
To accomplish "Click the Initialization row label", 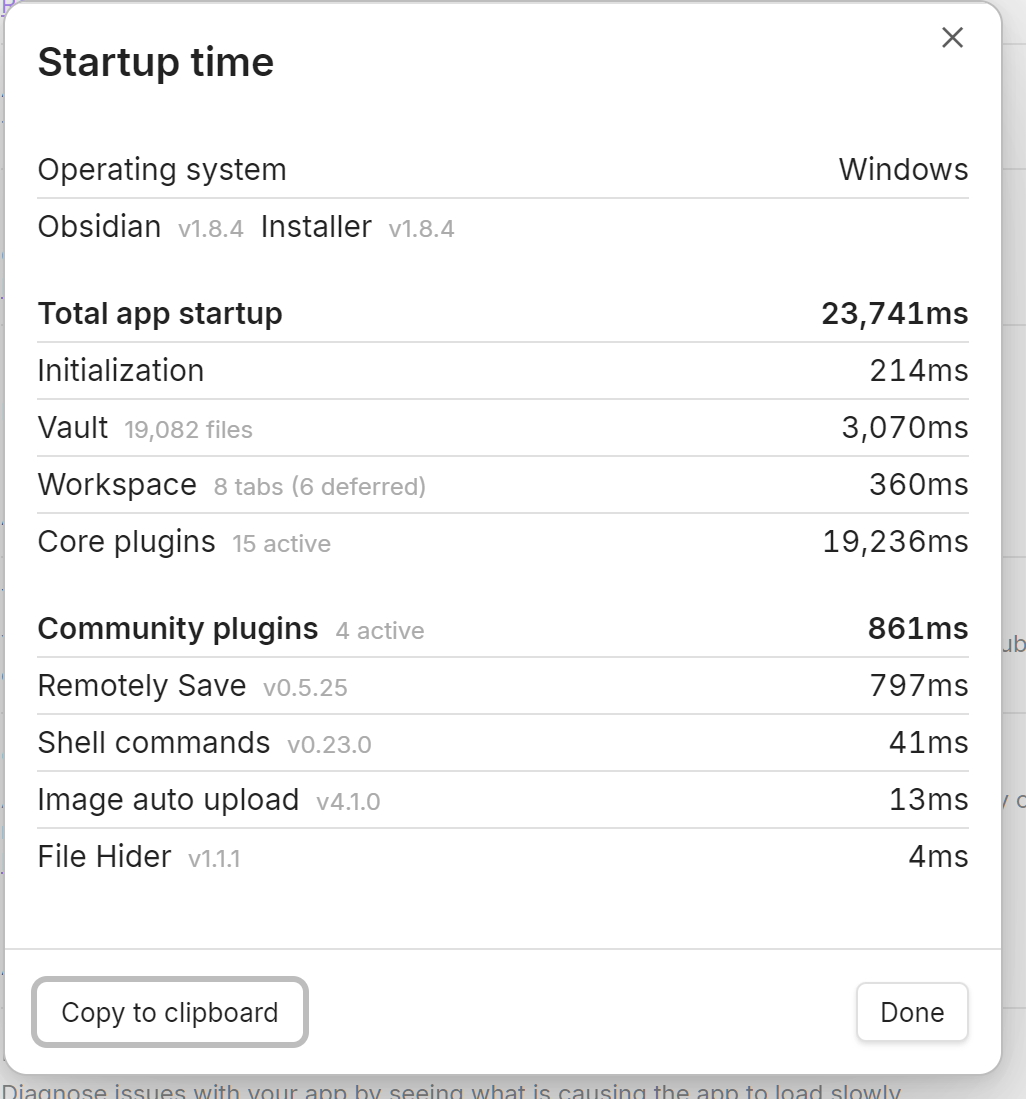I will pos(121,371).
